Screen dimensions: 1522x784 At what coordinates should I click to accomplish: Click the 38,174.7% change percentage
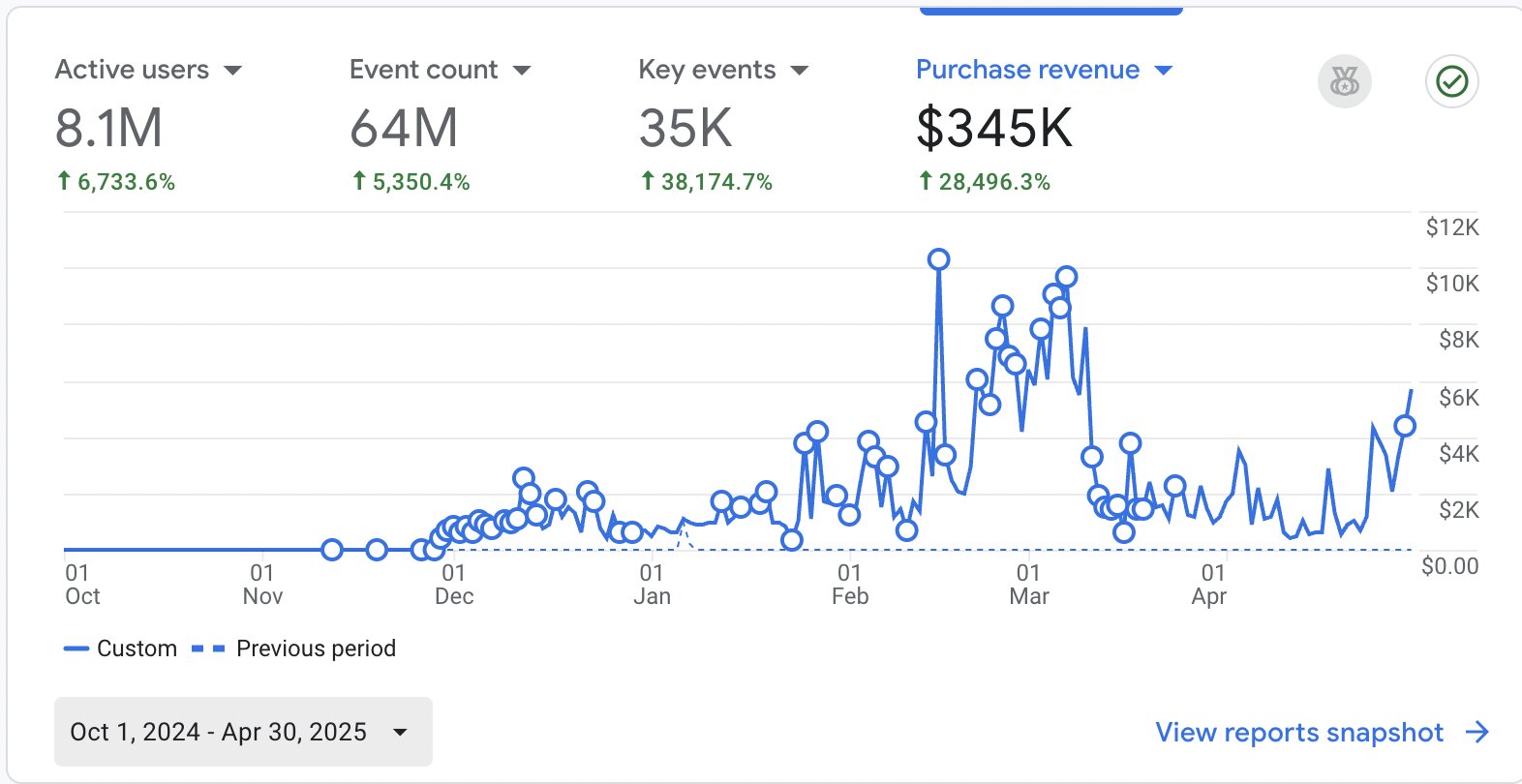(x=716, y=182)
